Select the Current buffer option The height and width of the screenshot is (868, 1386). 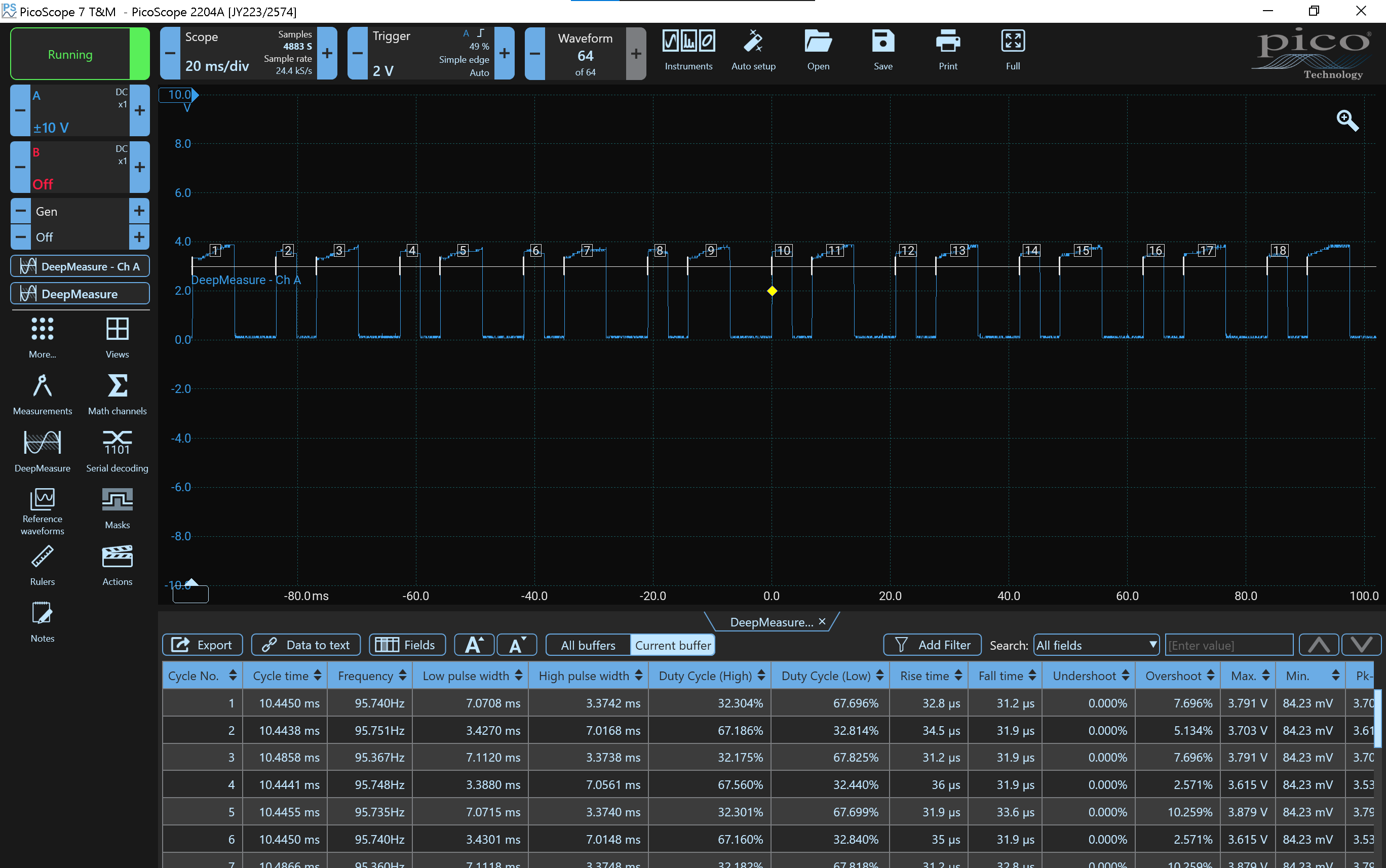pos(673,645)
